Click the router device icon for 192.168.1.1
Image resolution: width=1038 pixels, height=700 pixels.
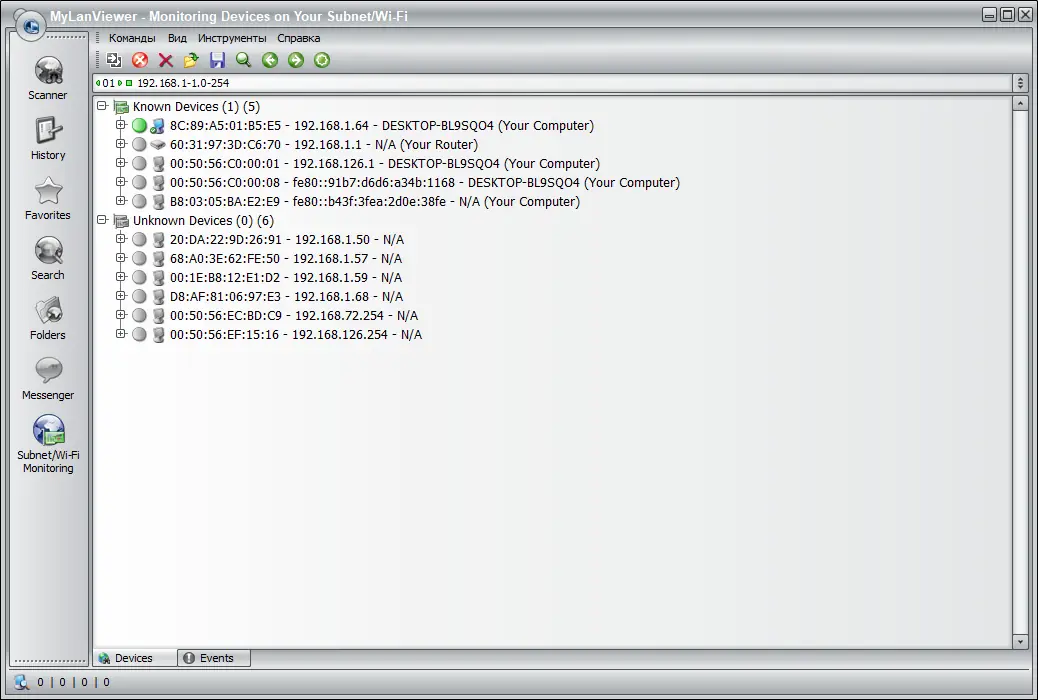click(158, 144)
